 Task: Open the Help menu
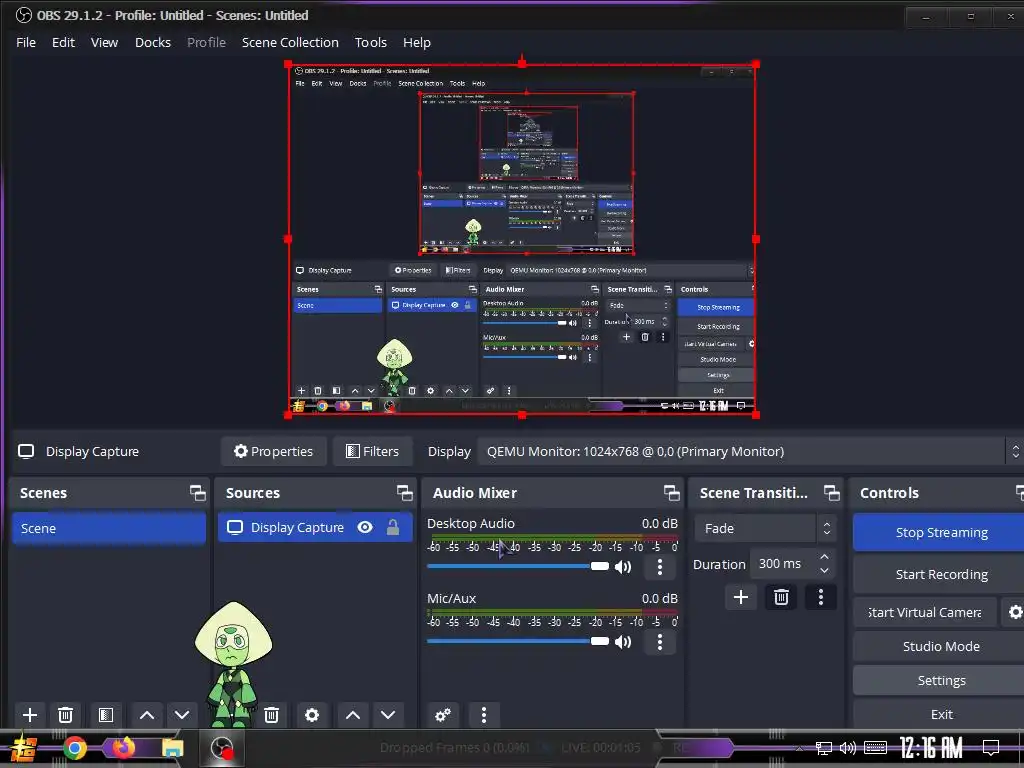417,42
